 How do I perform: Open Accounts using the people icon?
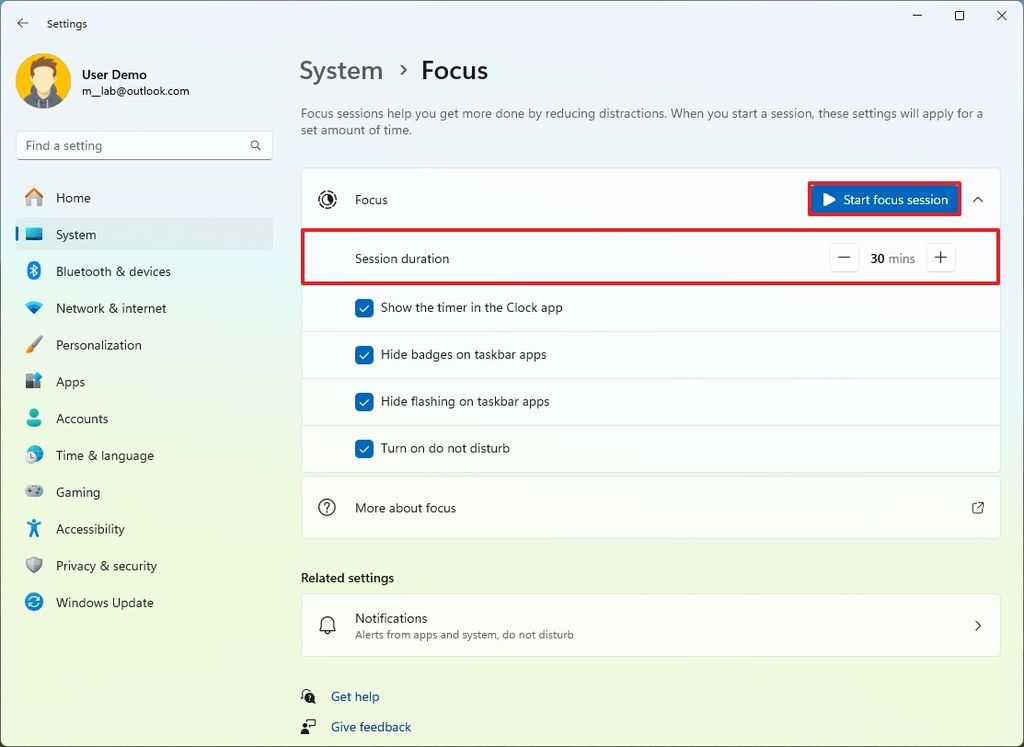33,418
